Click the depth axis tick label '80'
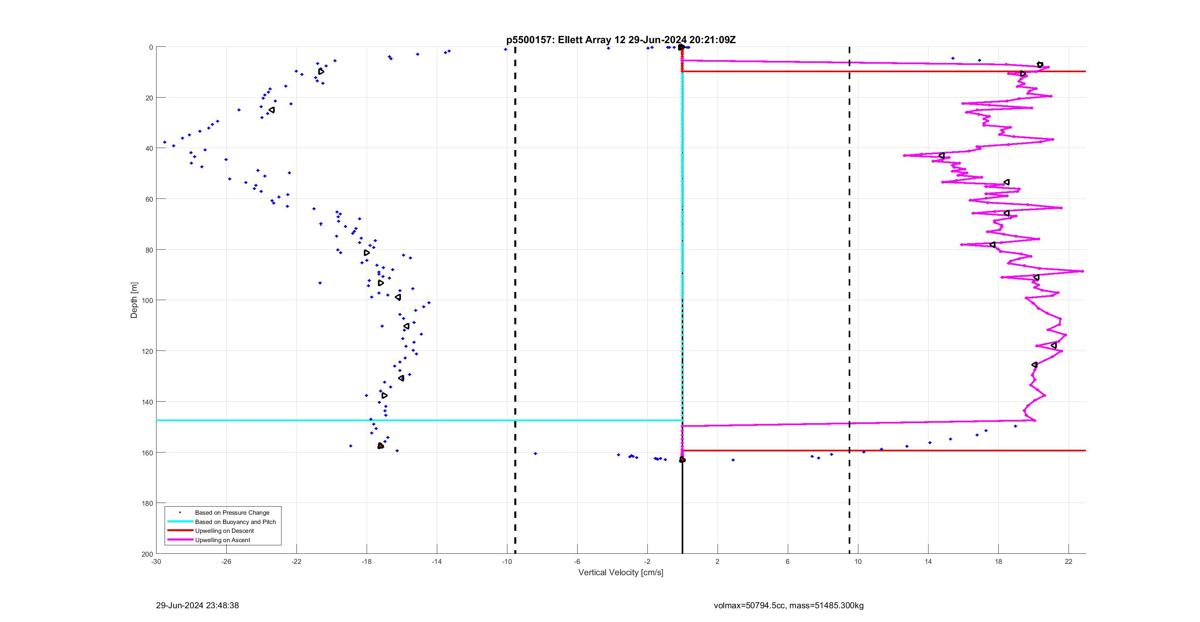 pos(148,250)
